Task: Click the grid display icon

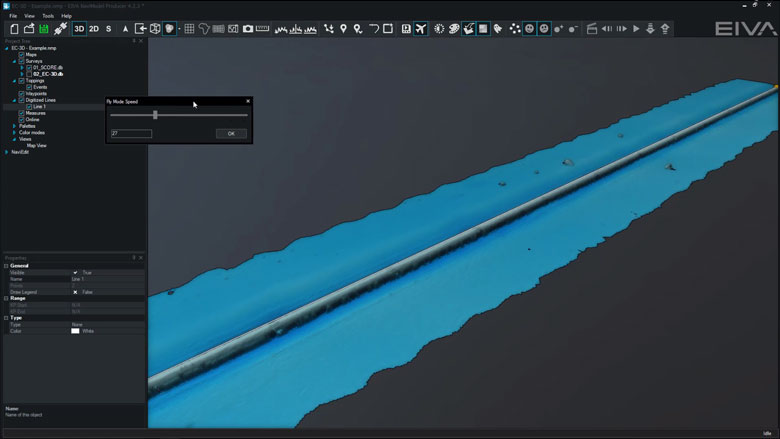Action: pyautogui.click(x=189, y=29)
